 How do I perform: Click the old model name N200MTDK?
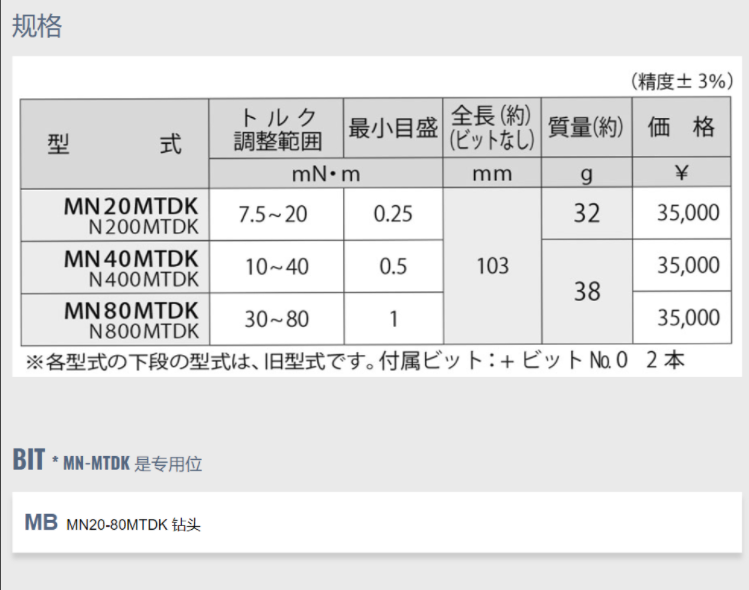click(144, 226)
